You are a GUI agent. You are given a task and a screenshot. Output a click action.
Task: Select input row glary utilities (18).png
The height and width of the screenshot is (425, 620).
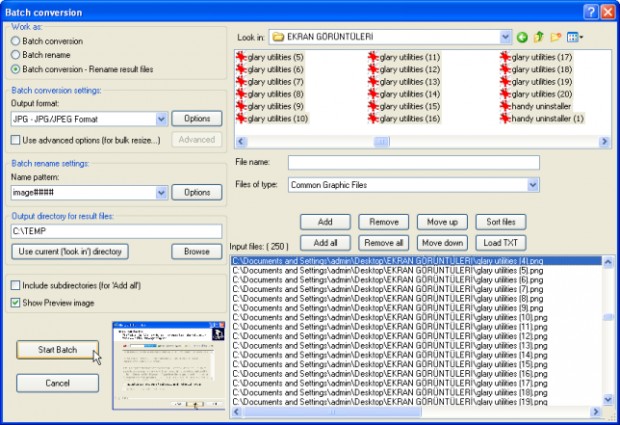(416, 393)
